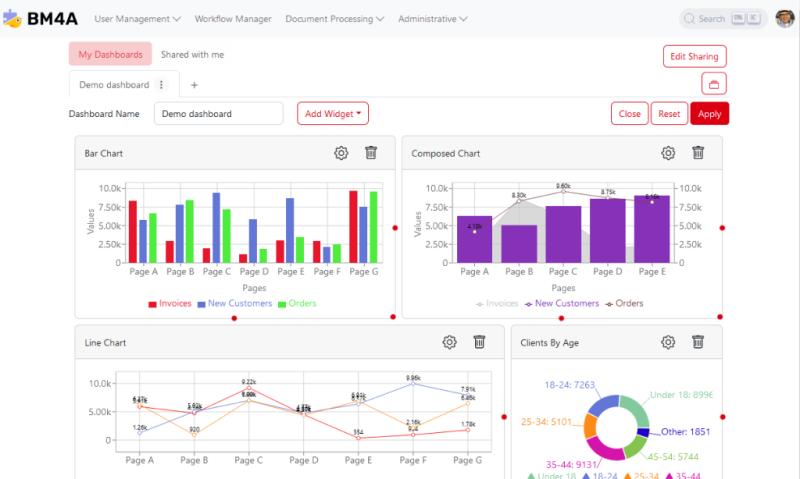Screen dimensions: 800x479
Task: Open the Workflow Manager menu item
Action: pyautogui.click(x=232, y=18)
